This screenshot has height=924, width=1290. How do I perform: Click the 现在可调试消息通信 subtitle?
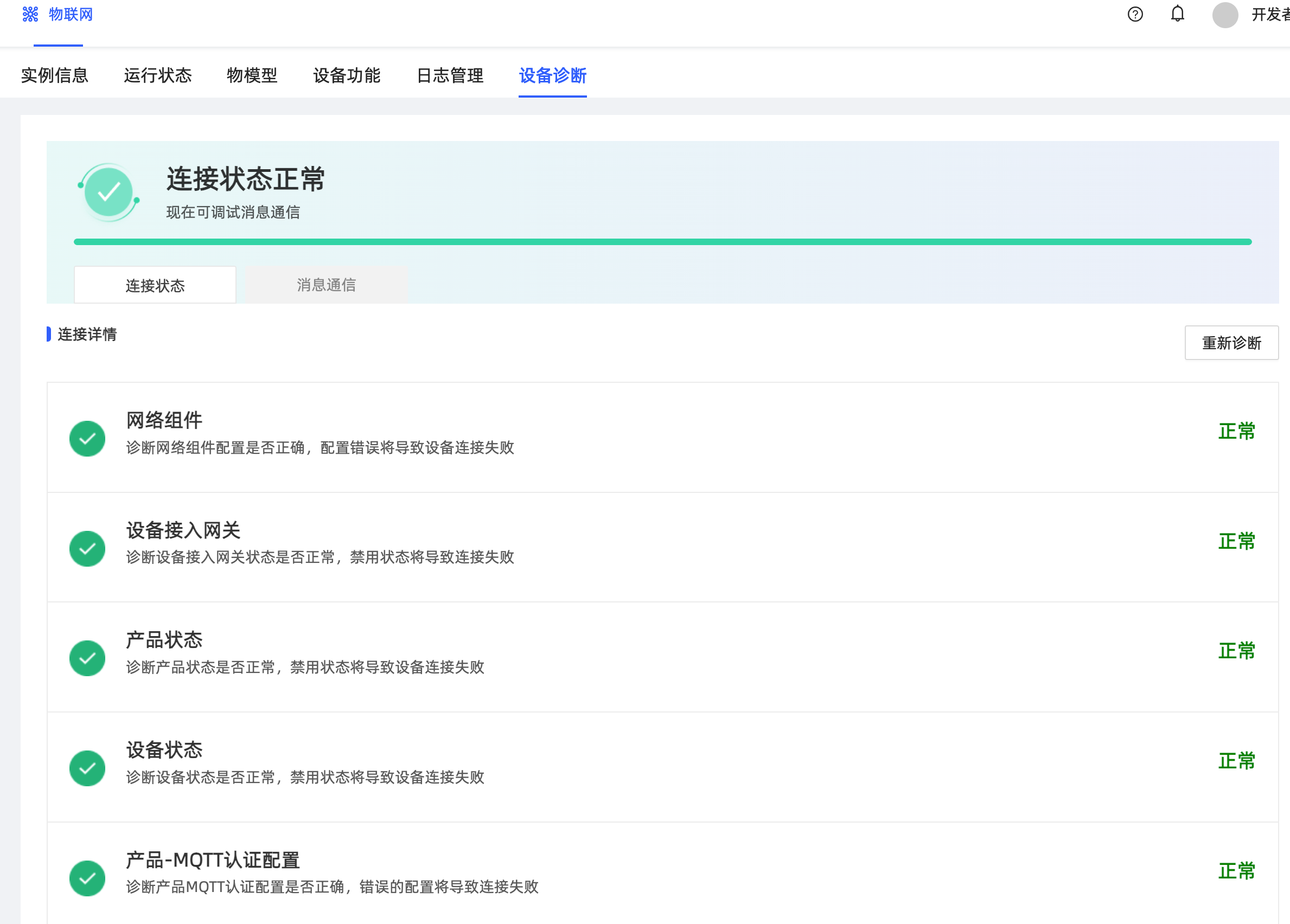coord(233,212)
